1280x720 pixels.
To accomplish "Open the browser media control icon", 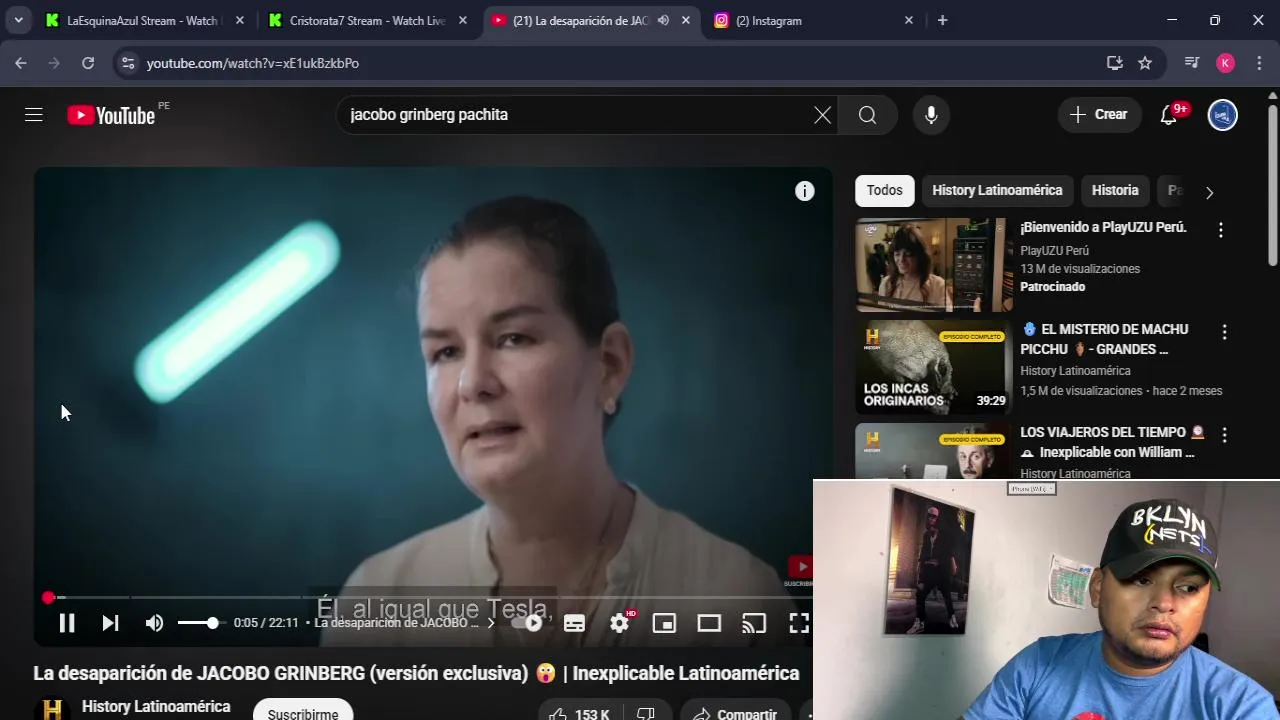I will [x=1192, y=63].
